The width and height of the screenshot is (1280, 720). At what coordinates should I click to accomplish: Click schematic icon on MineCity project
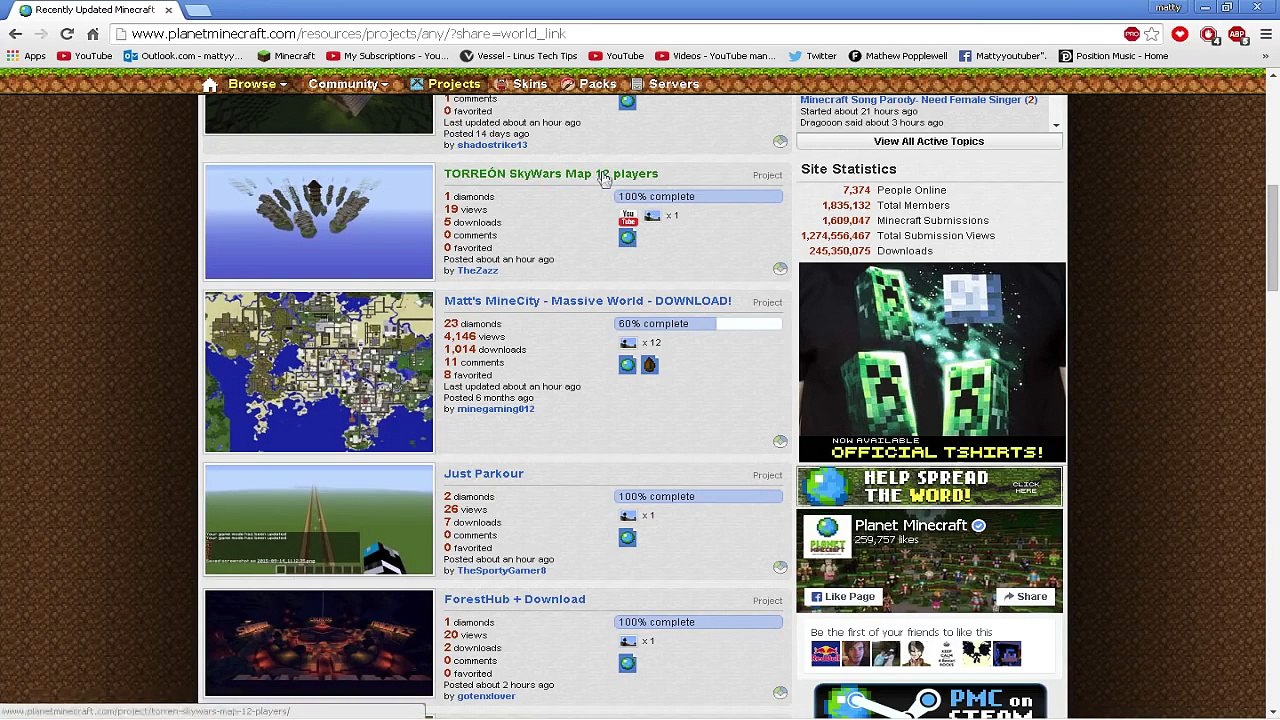click(x=649, y=365)
